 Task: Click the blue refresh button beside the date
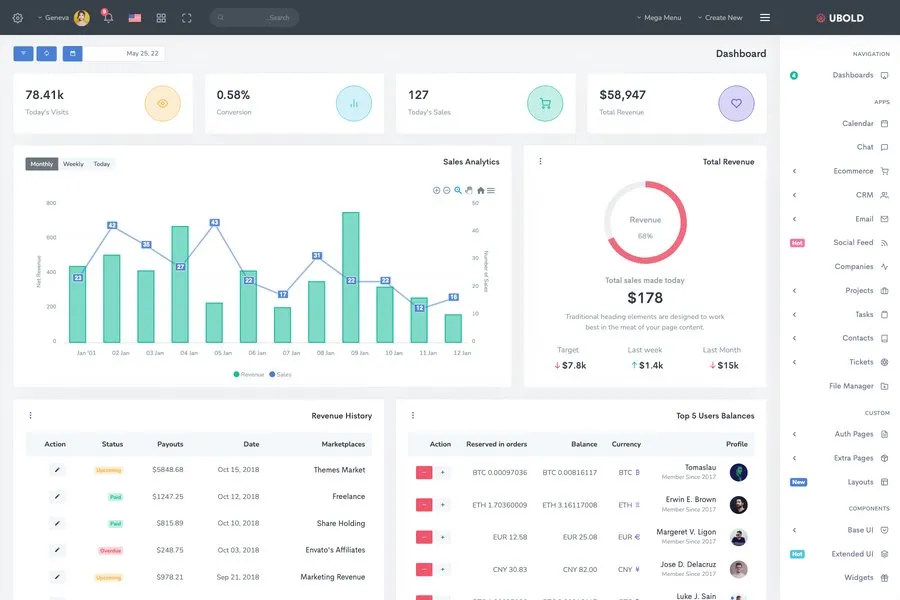point(47,54)
